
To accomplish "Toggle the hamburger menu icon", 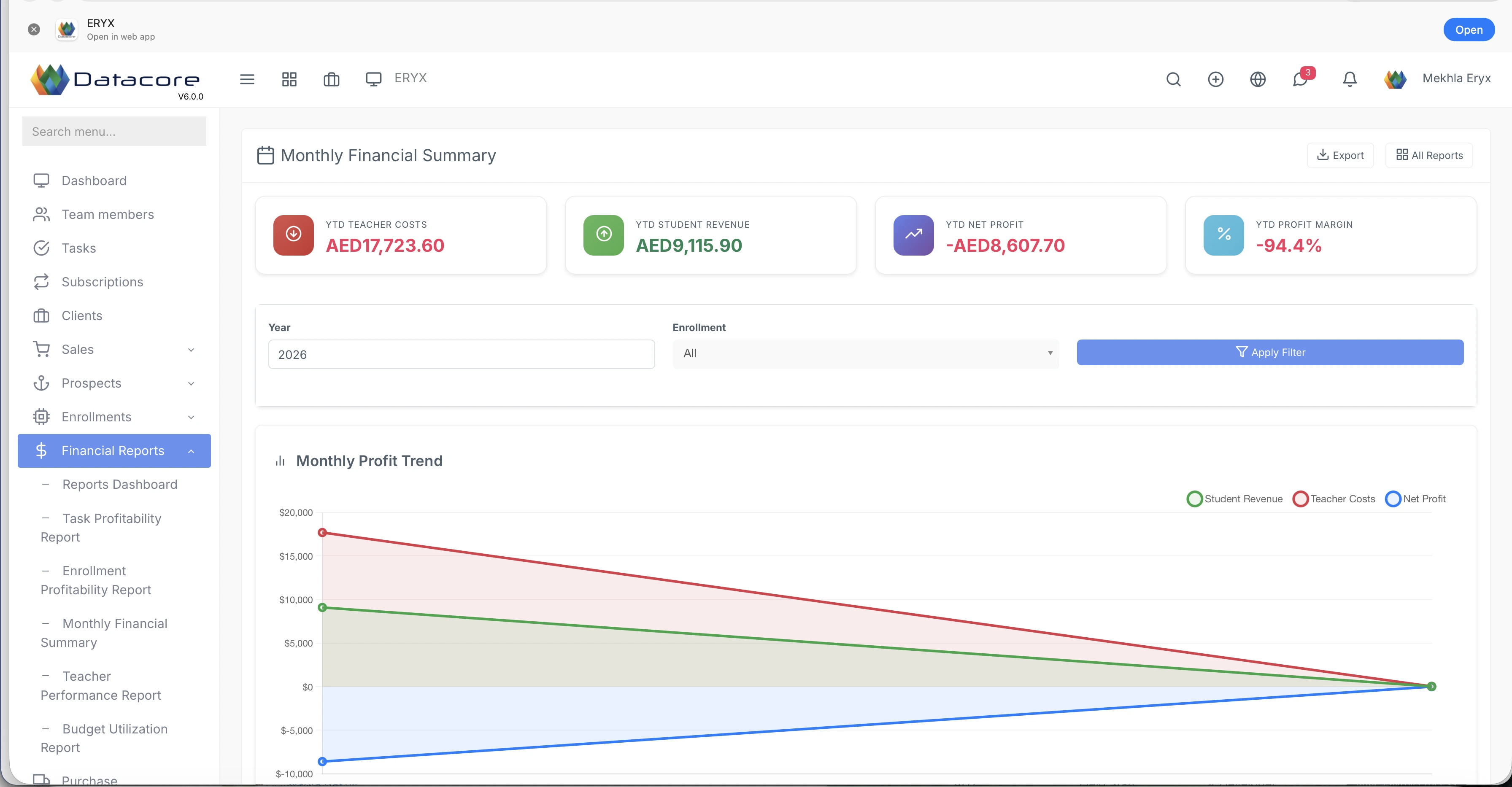I will pyautogui.click(x=247, y=79).
